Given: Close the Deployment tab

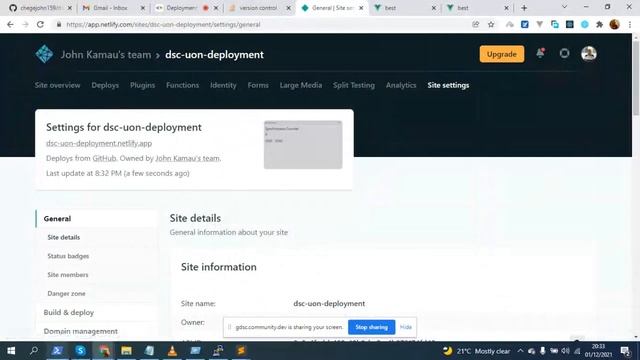Looking at the screenshot, I should 216,8.
